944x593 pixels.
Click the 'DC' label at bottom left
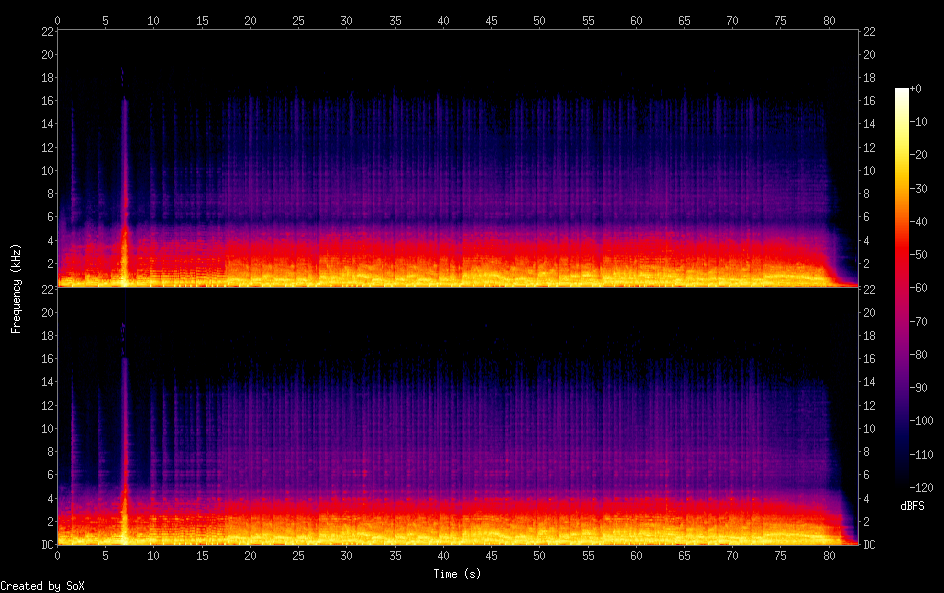(x=46, y=545)
